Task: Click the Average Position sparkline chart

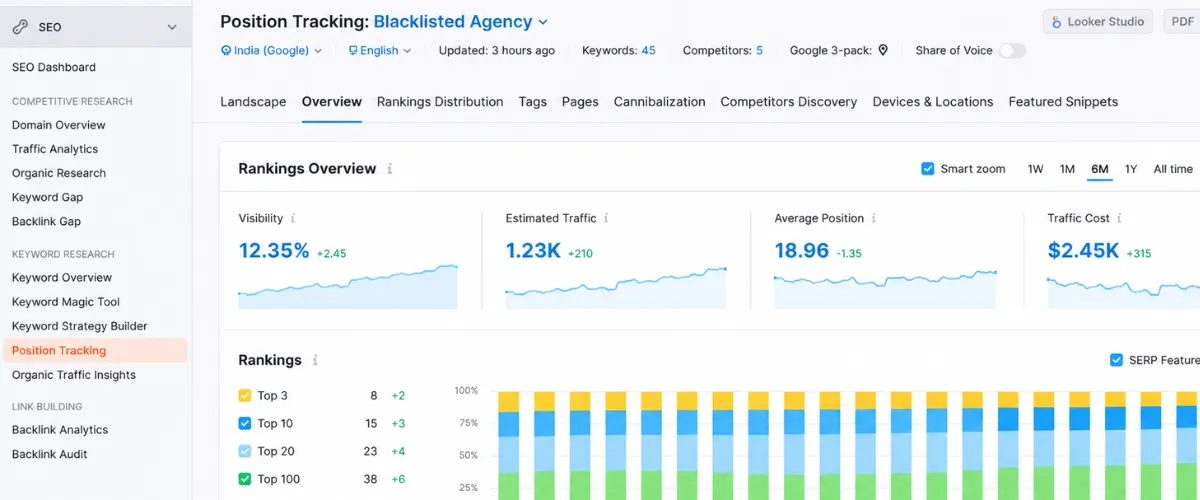Action: tap(885, 288)
